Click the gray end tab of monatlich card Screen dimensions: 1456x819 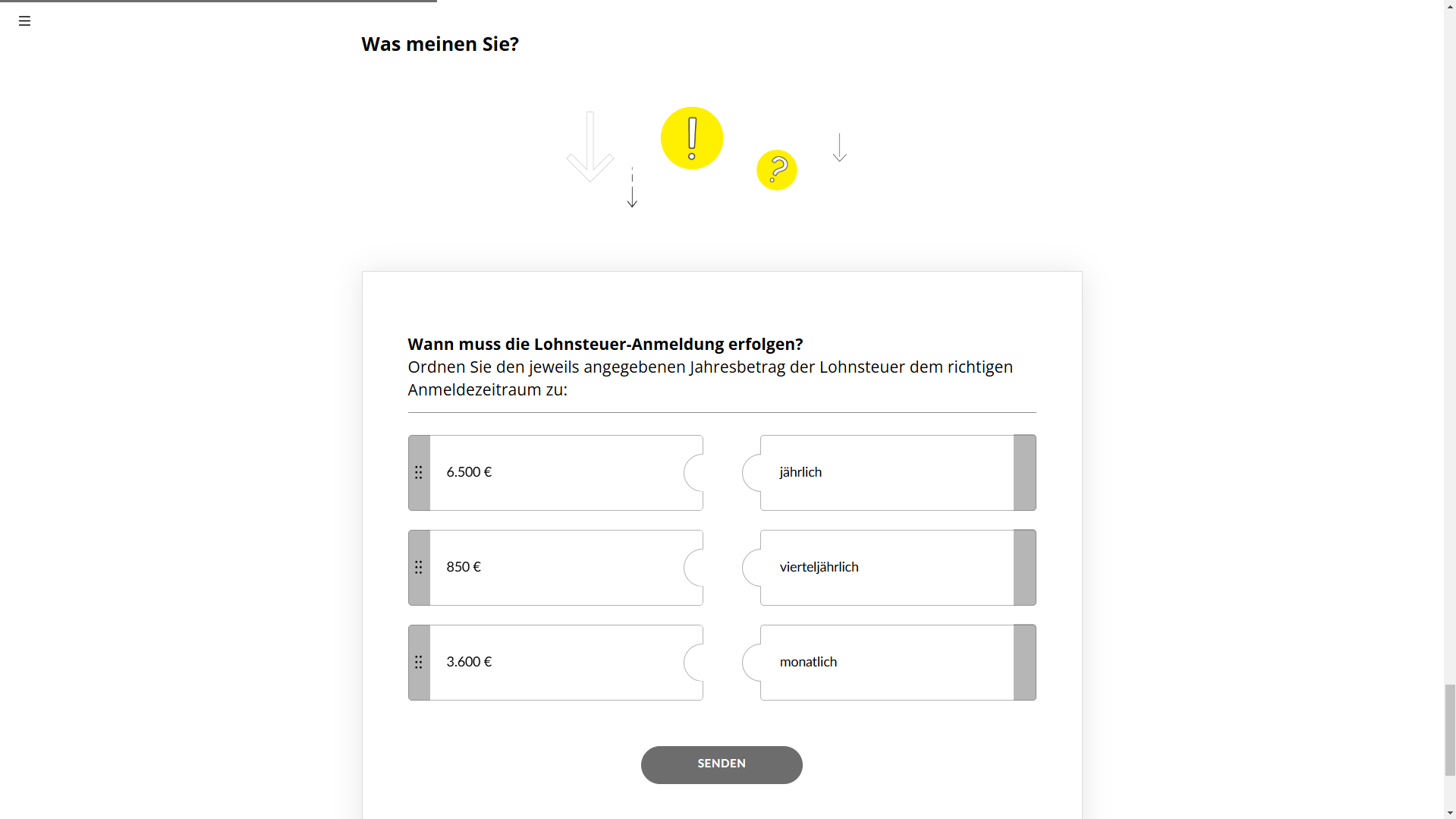1024,663
